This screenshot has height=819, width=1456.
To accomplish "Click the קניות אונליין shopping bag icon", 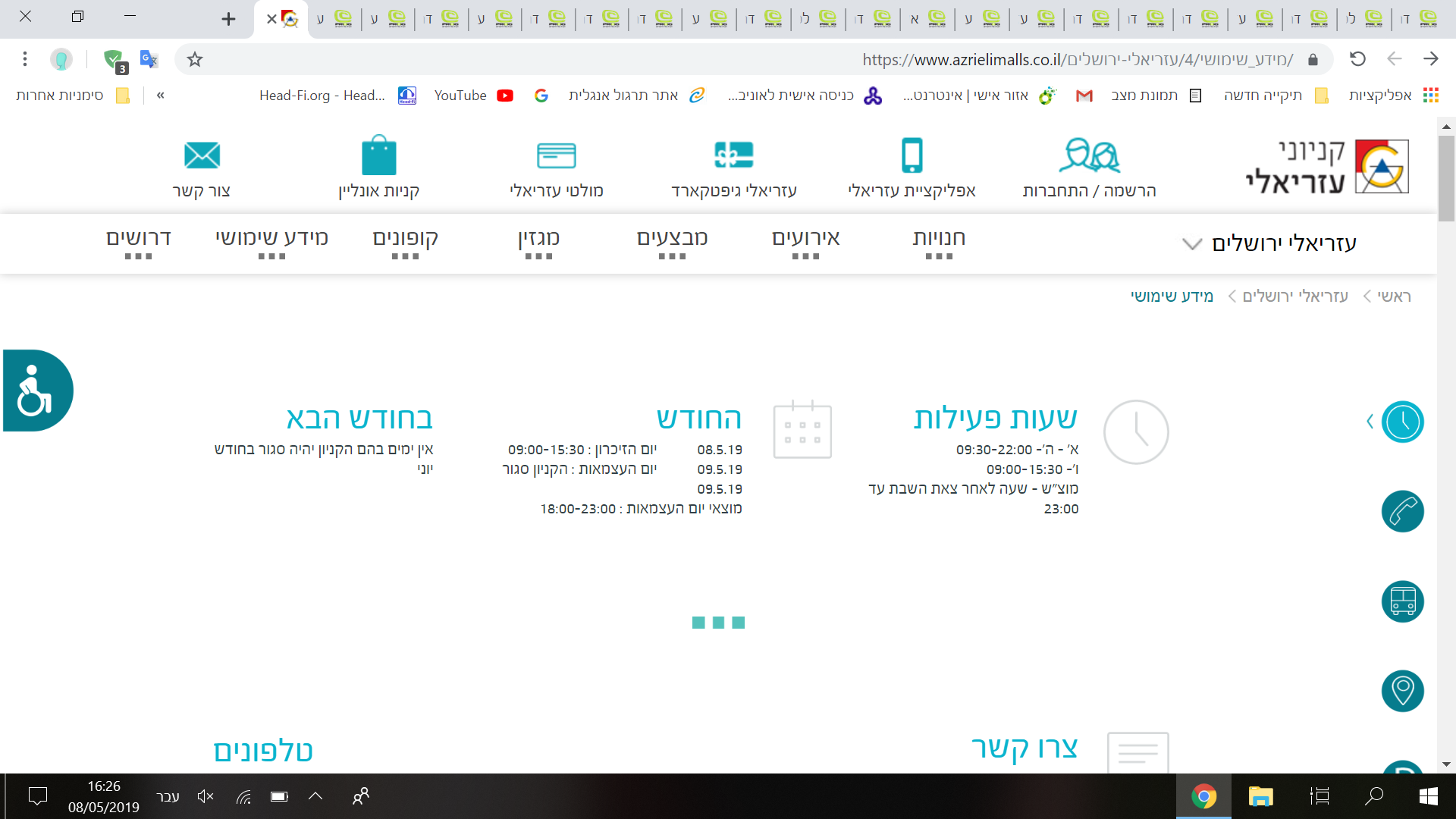I will [380, 155].
